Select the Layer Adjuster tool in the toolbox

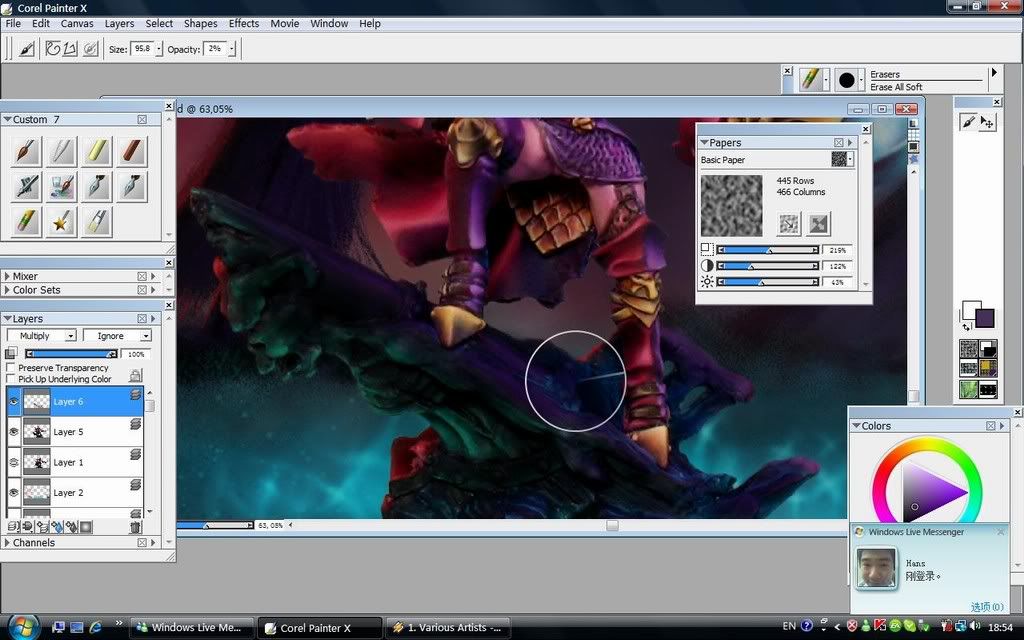987,121
